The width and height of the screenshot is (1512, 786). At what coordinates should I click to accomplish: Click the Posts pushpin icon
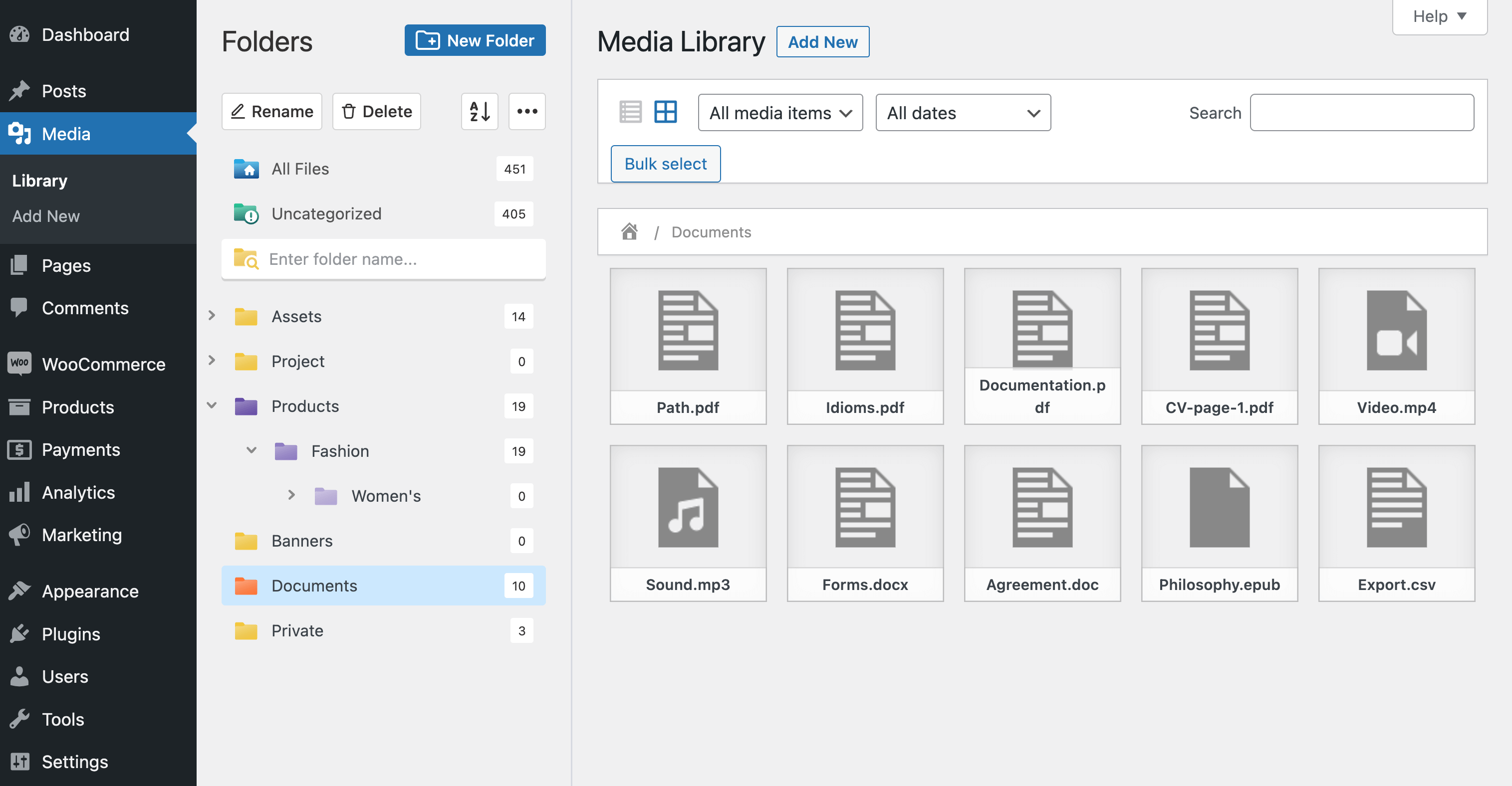coord(19,91)
